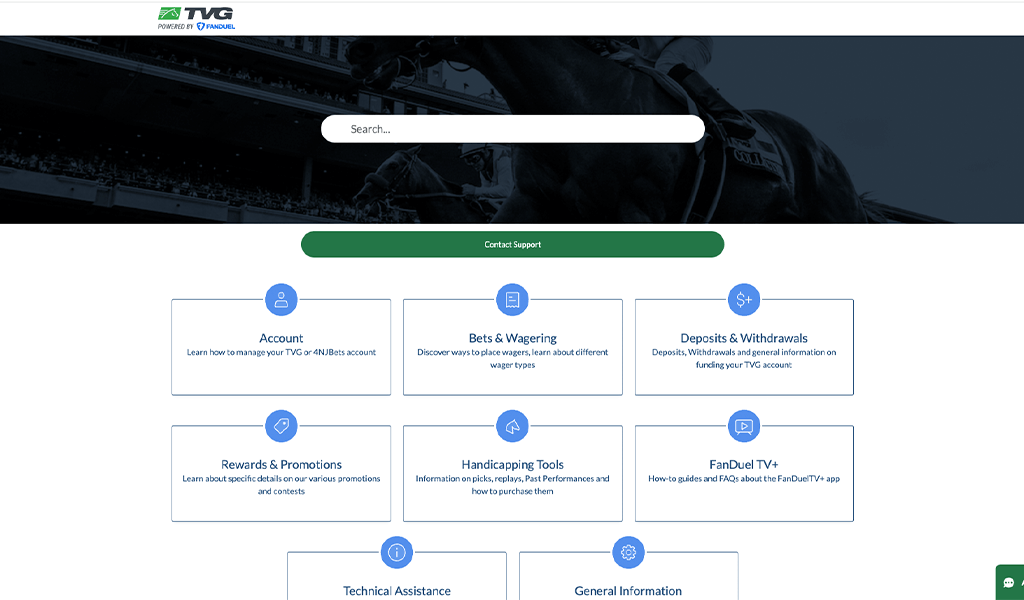Click the FanDuel shield logo
Viewport: 1024px width, 600px height.
200,27
